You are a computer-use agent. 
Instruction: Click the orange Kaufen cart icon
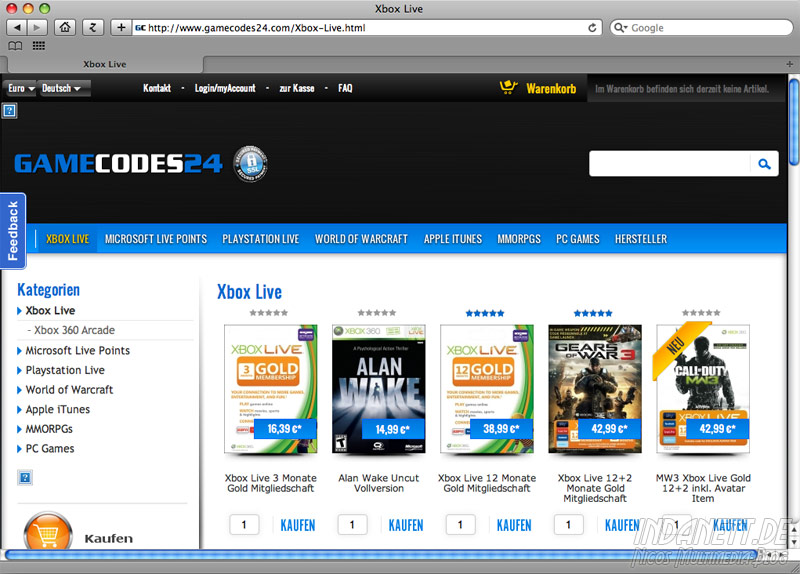click(x=48, y=532)
